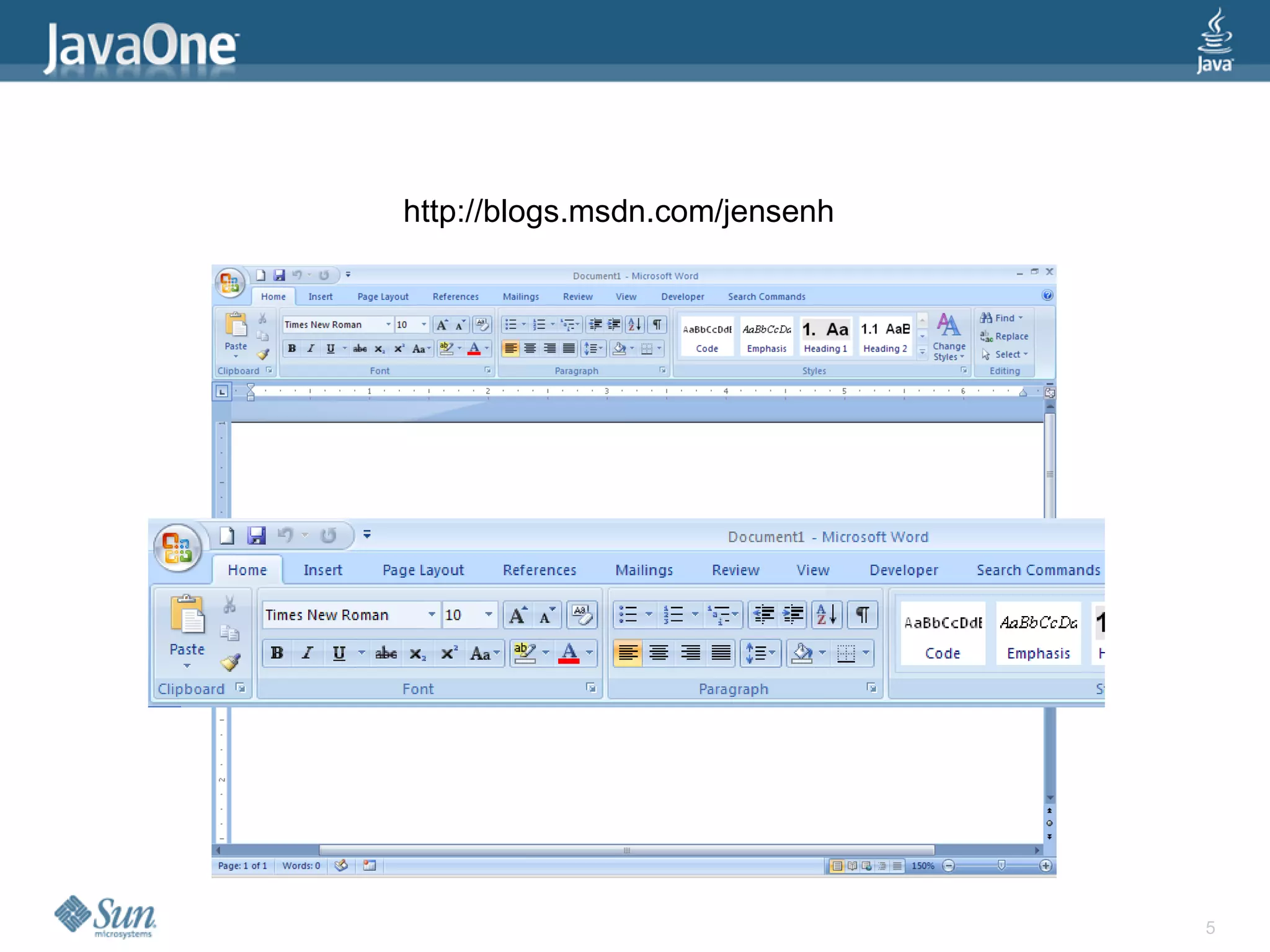Click the zoom in plus button in the status bar
Image resolution: width=1270 pixels, height=952 pixels.
click(x=1046, y=866)
